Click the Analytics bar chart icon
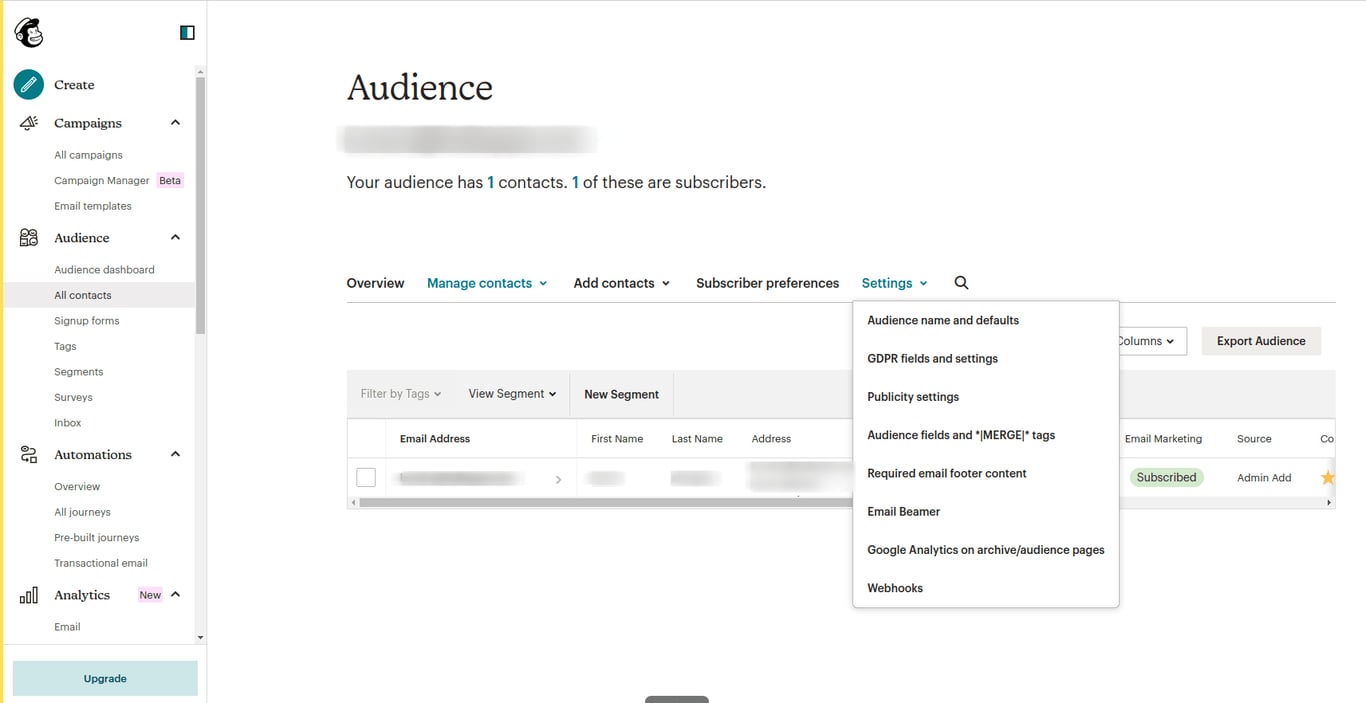This screenshot has width=1366, height=703. 29,595
